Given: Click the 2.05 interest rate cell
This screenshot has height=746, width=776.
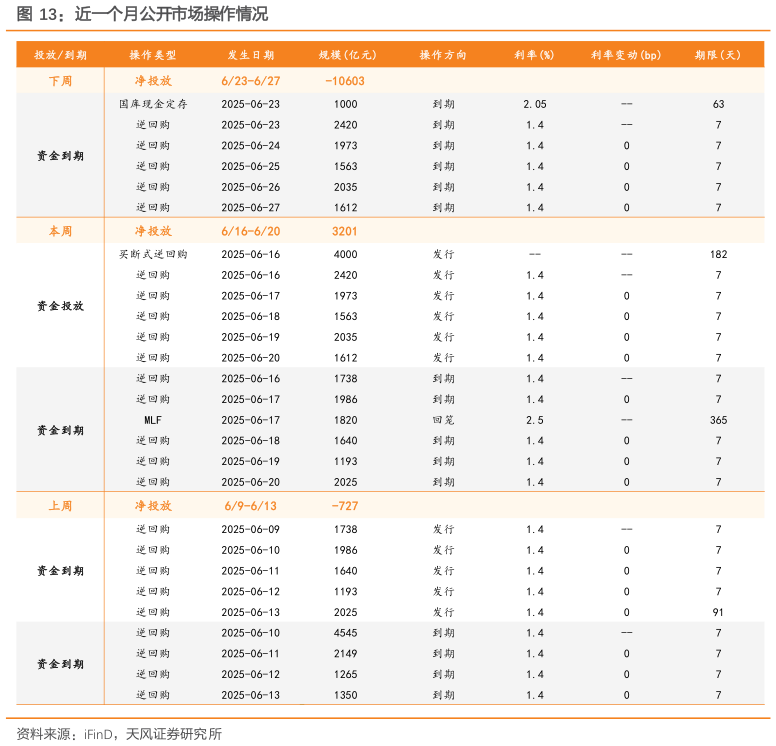Looking at the screenshot, I should click(534, 104).
